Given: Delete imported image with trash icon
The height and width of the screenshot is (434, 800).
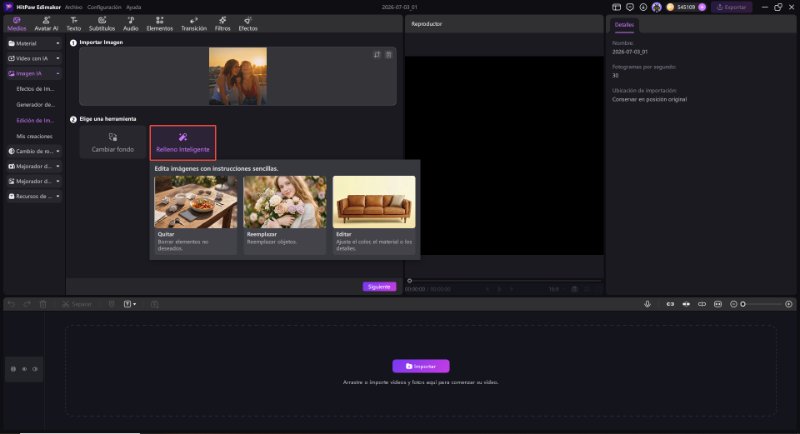Looking at the screenshot, I should pyautogui.click(x=389, y=55).
